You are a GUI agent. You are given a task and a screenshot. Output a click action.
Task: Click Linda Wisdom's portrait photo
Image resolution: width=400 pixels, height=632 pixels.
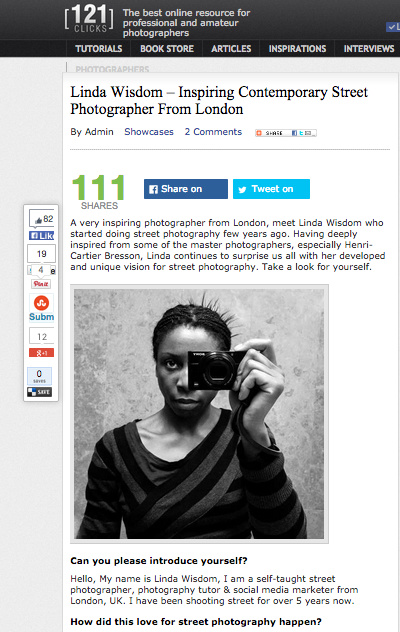tap(199, 414)
